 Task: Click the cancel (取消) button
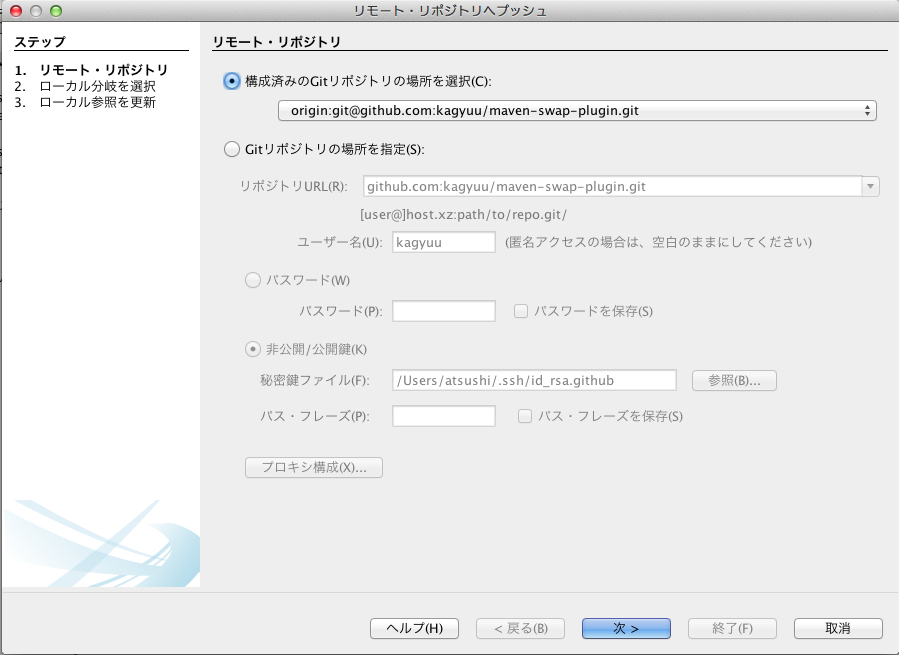point(838,628)
